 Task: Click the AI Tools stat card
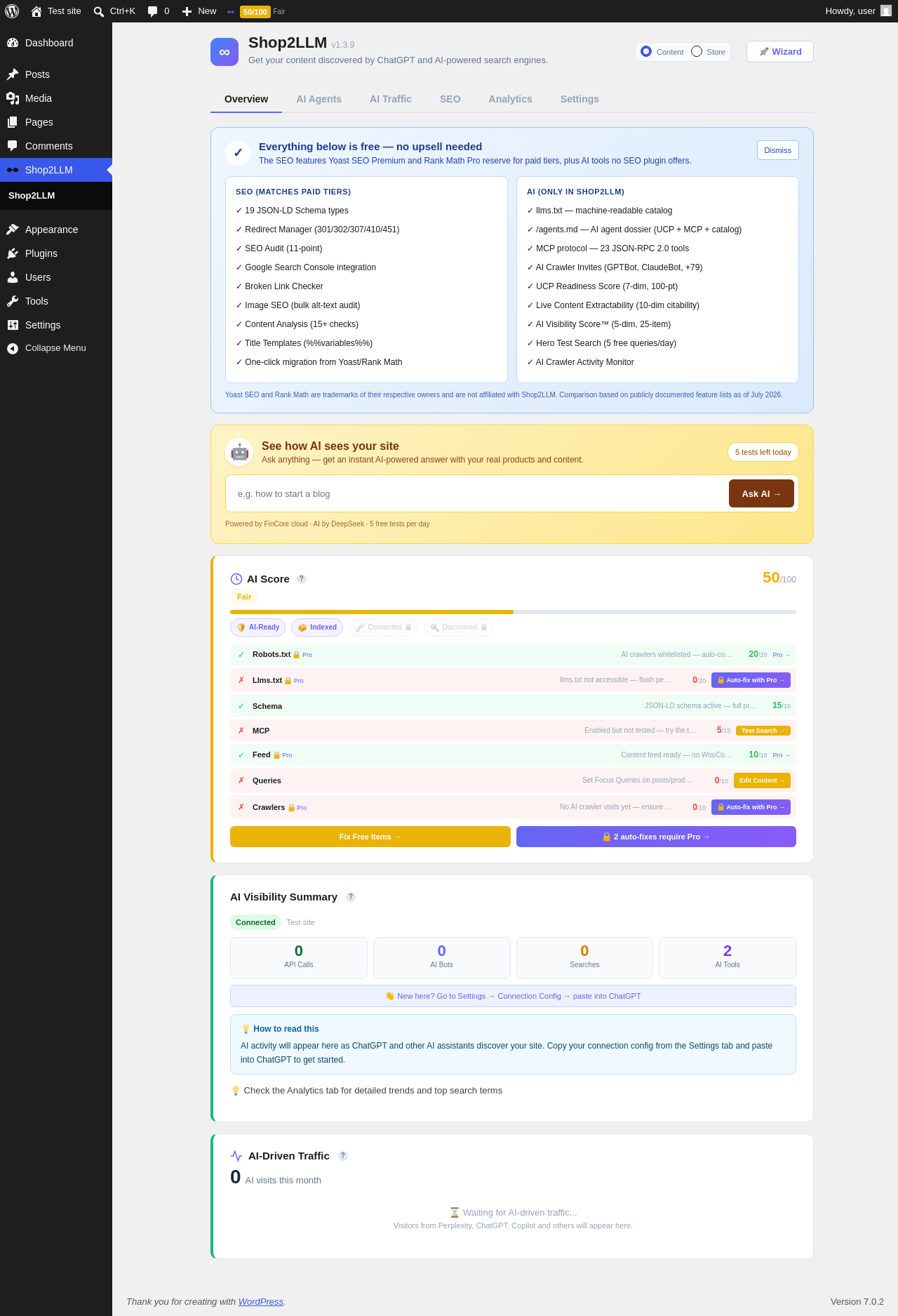tap(728, 958)
